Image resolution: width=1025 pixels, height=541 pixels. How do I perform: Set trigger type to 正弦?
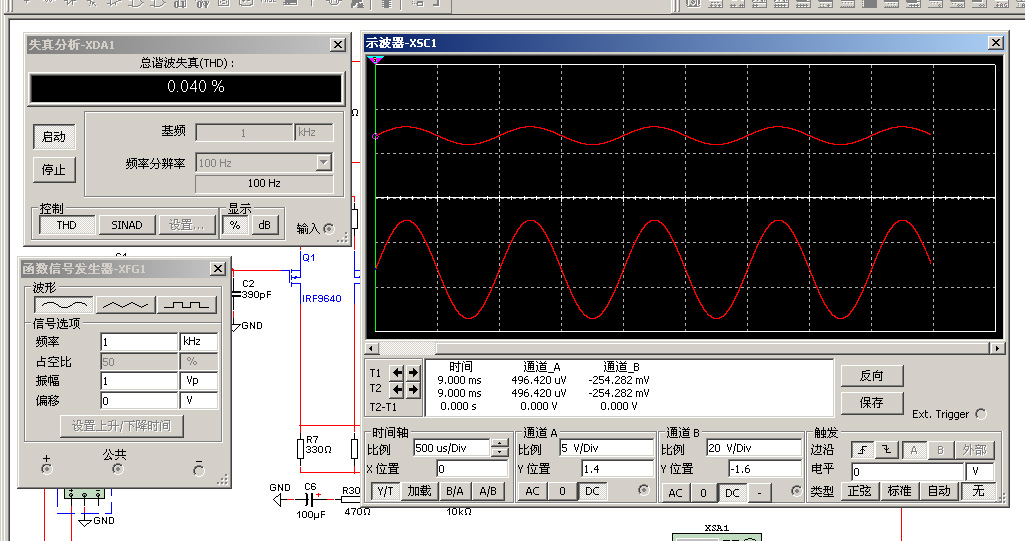pyautogui.click(x=860, y=491)
